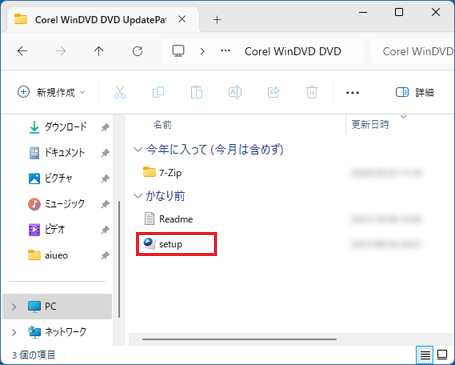The image size is (455, 365).
Task: Go back to the previous folder
Action: 22,51
